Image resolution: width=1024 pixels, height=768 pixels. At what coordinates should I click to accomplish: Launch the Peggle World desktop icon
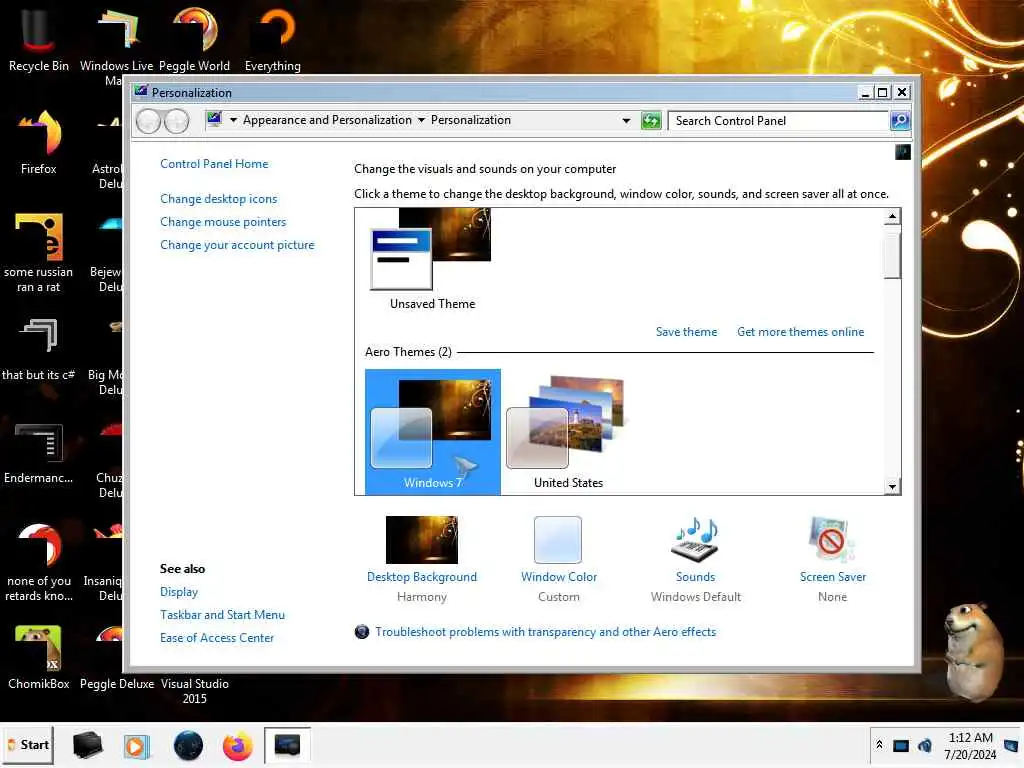point(194,38)
